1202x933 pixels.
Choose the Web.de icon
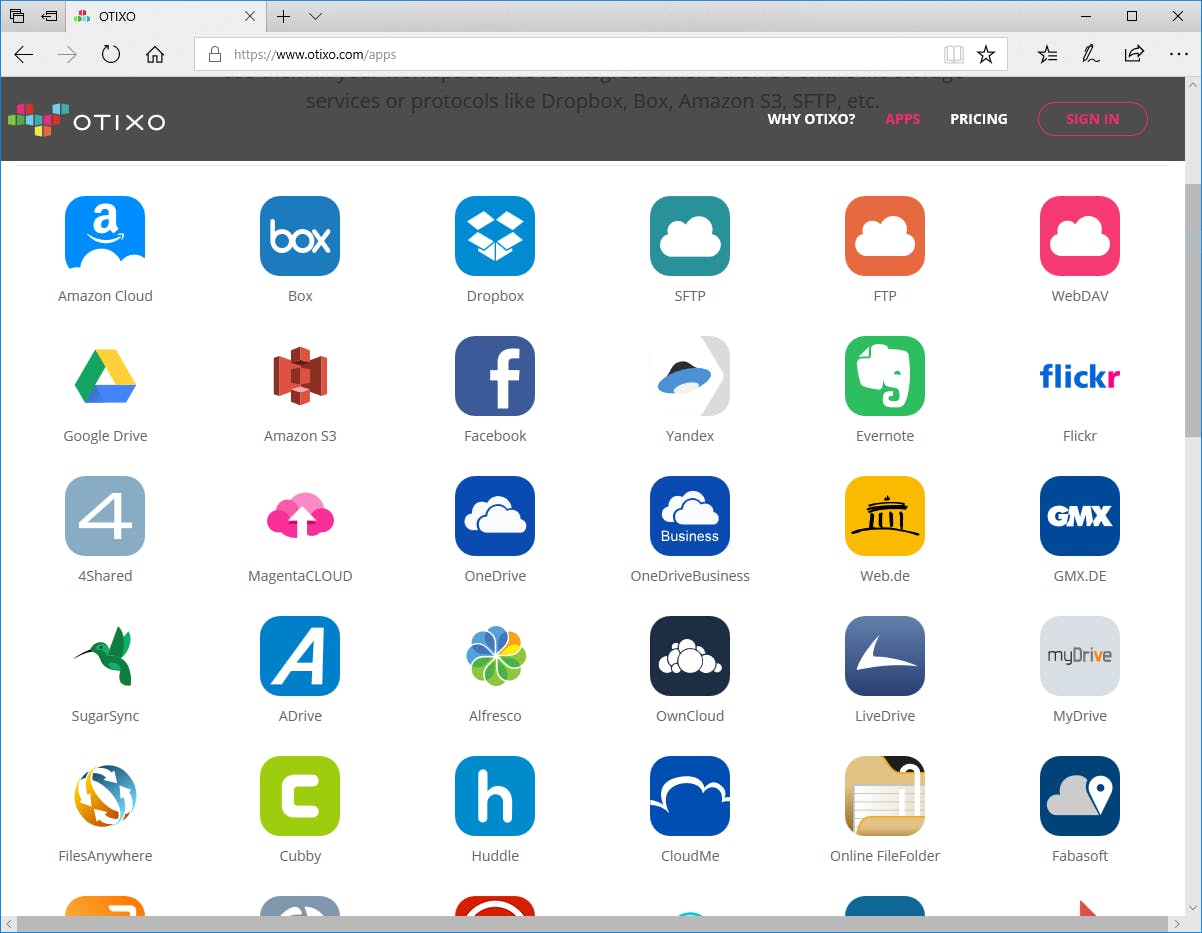(x=885, y=516)
